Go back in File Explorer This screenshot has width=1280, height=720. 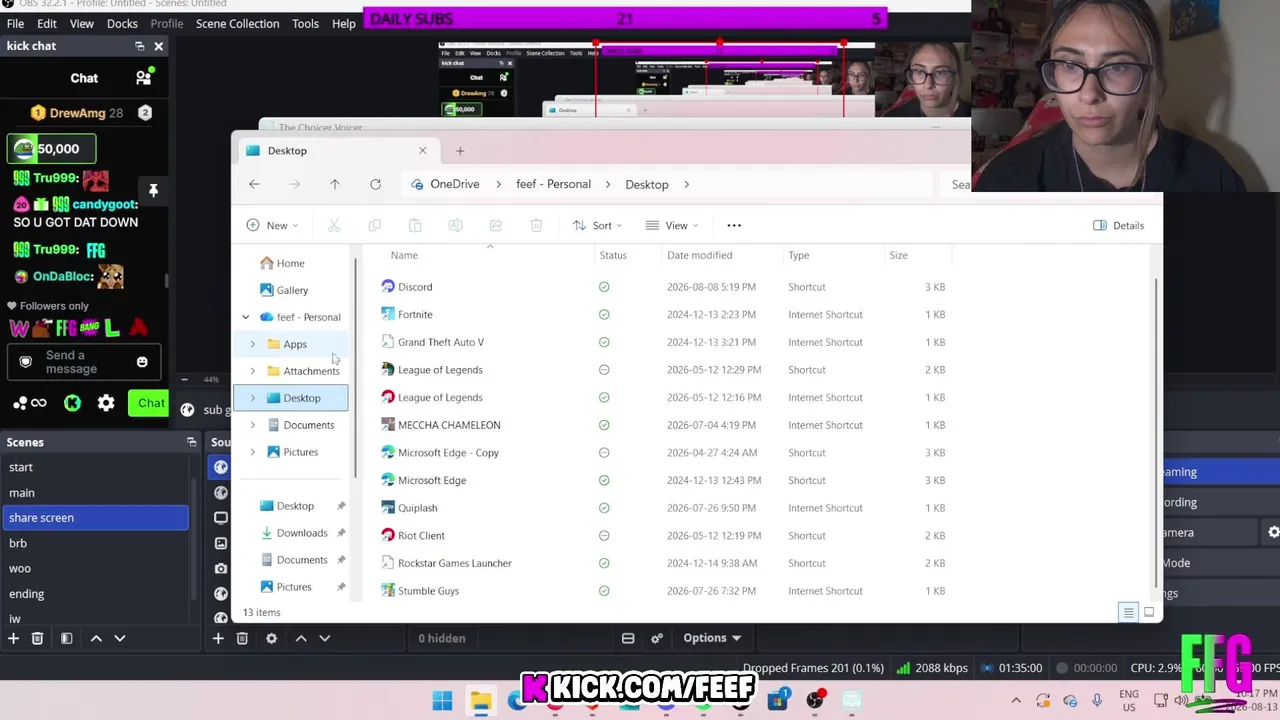[x=254, y=184]
